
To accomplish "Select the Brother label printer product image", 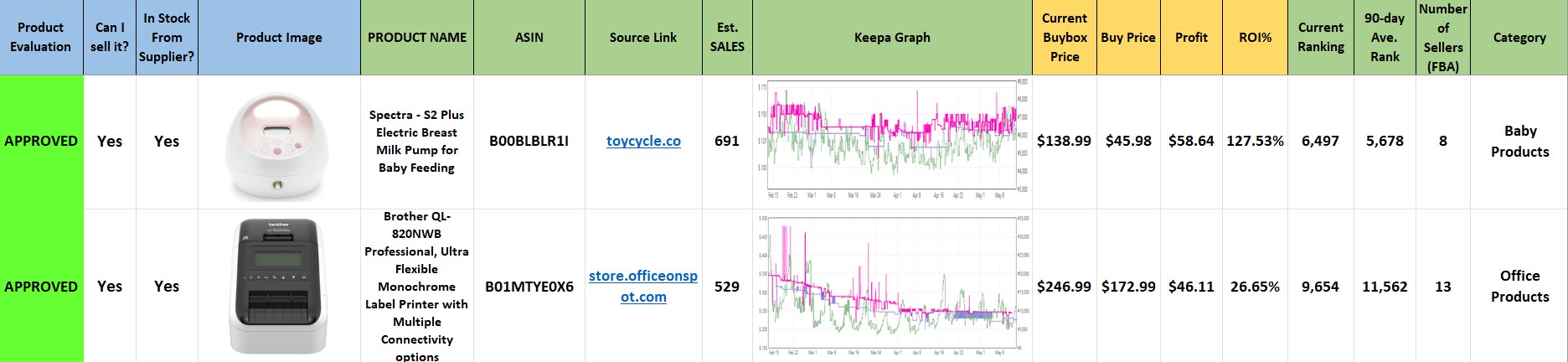I will pyautogui.click(x=279, y=286).
